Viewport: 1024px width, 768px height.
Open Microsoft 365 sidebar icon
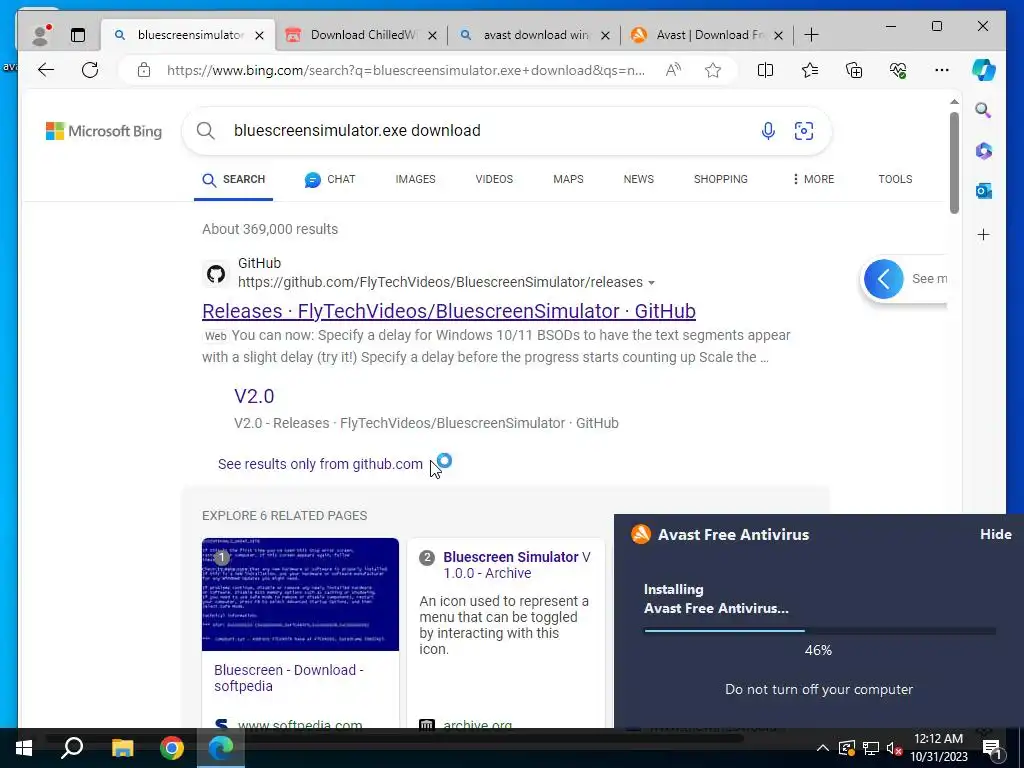(x=984, y=151)
